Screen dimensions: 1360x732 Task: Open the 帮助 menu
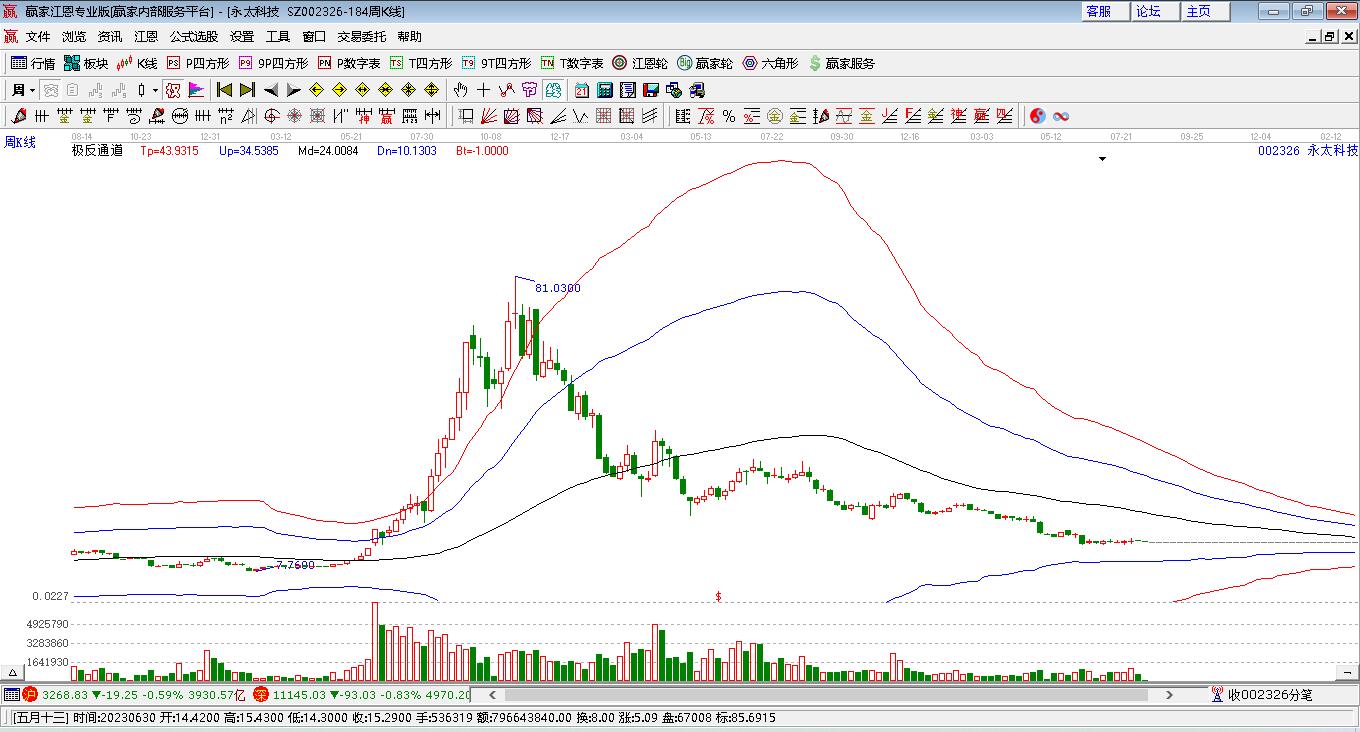[410, 37]
